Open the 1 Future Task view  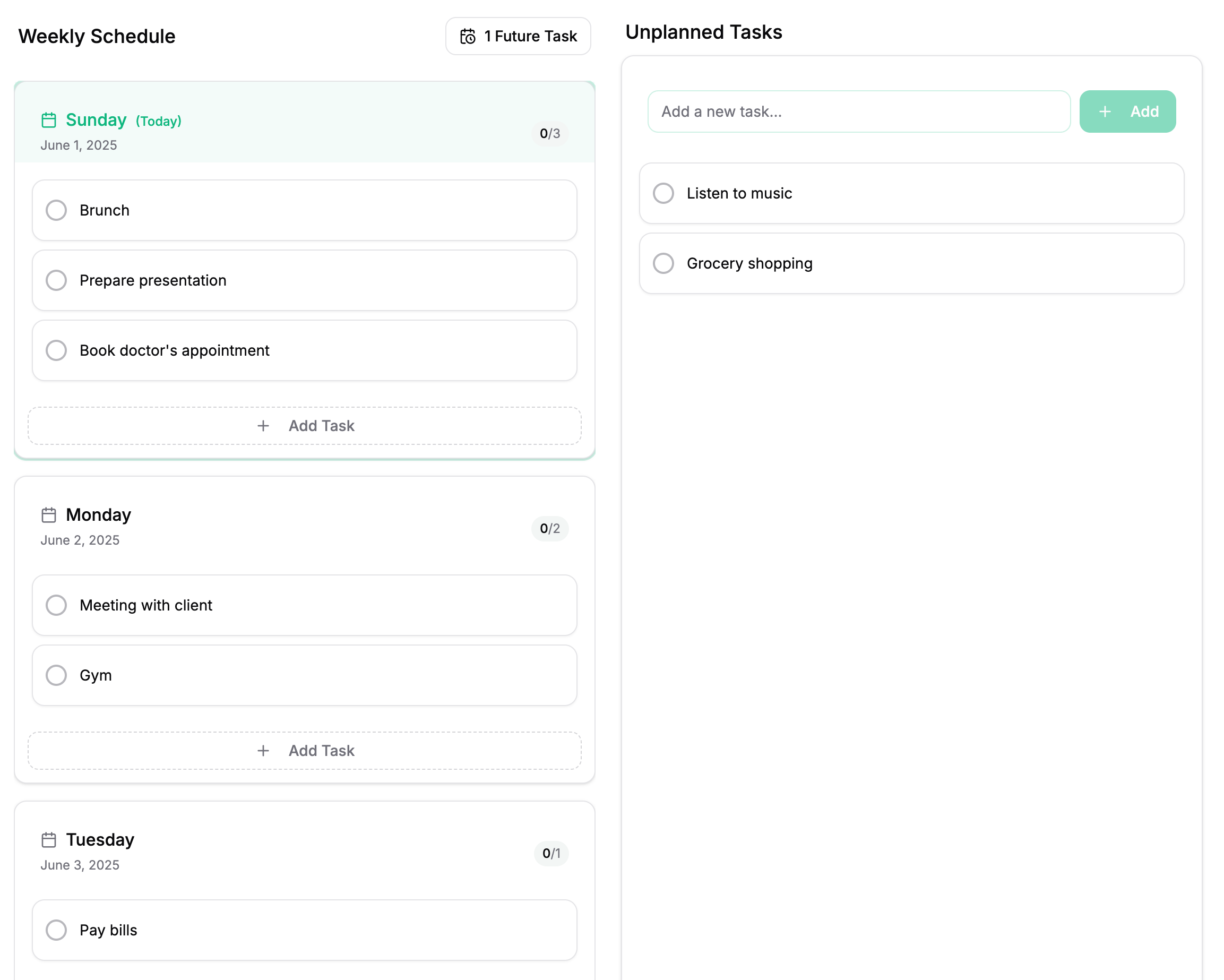518,36
